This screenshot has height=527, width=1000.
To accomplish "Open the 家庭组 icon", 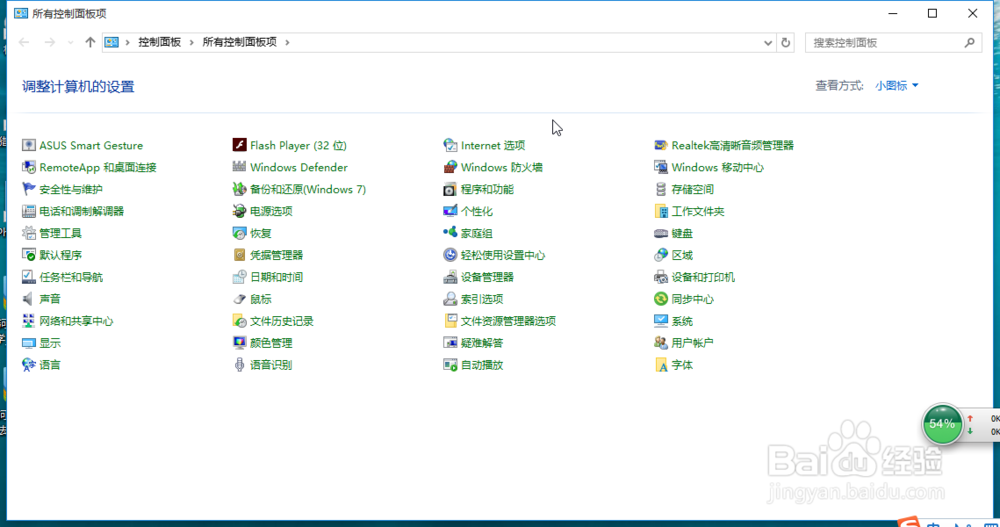I will pos(450,234).
